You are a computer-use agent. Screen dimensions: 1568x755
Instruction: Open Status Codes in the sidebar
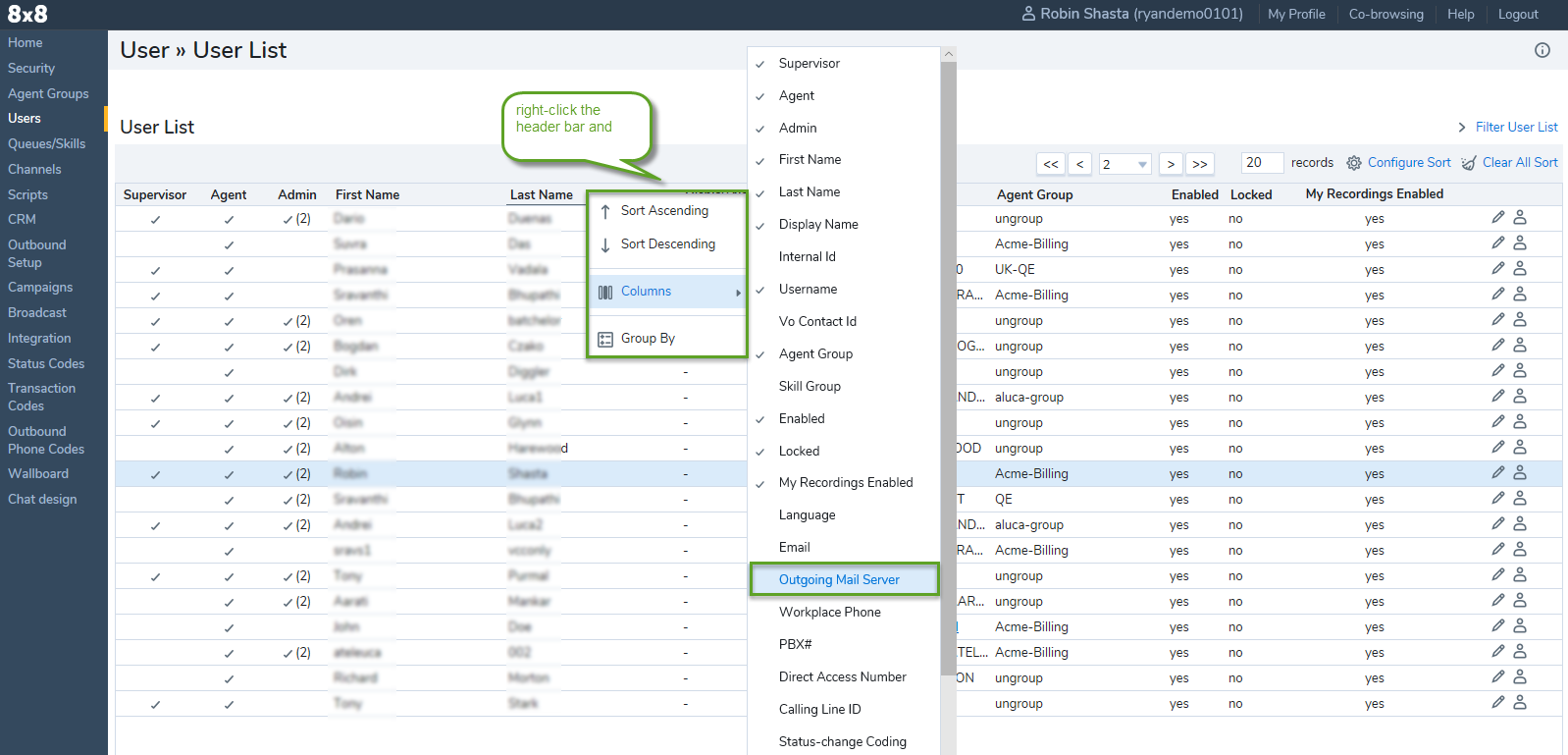click(x=46, y=363)
